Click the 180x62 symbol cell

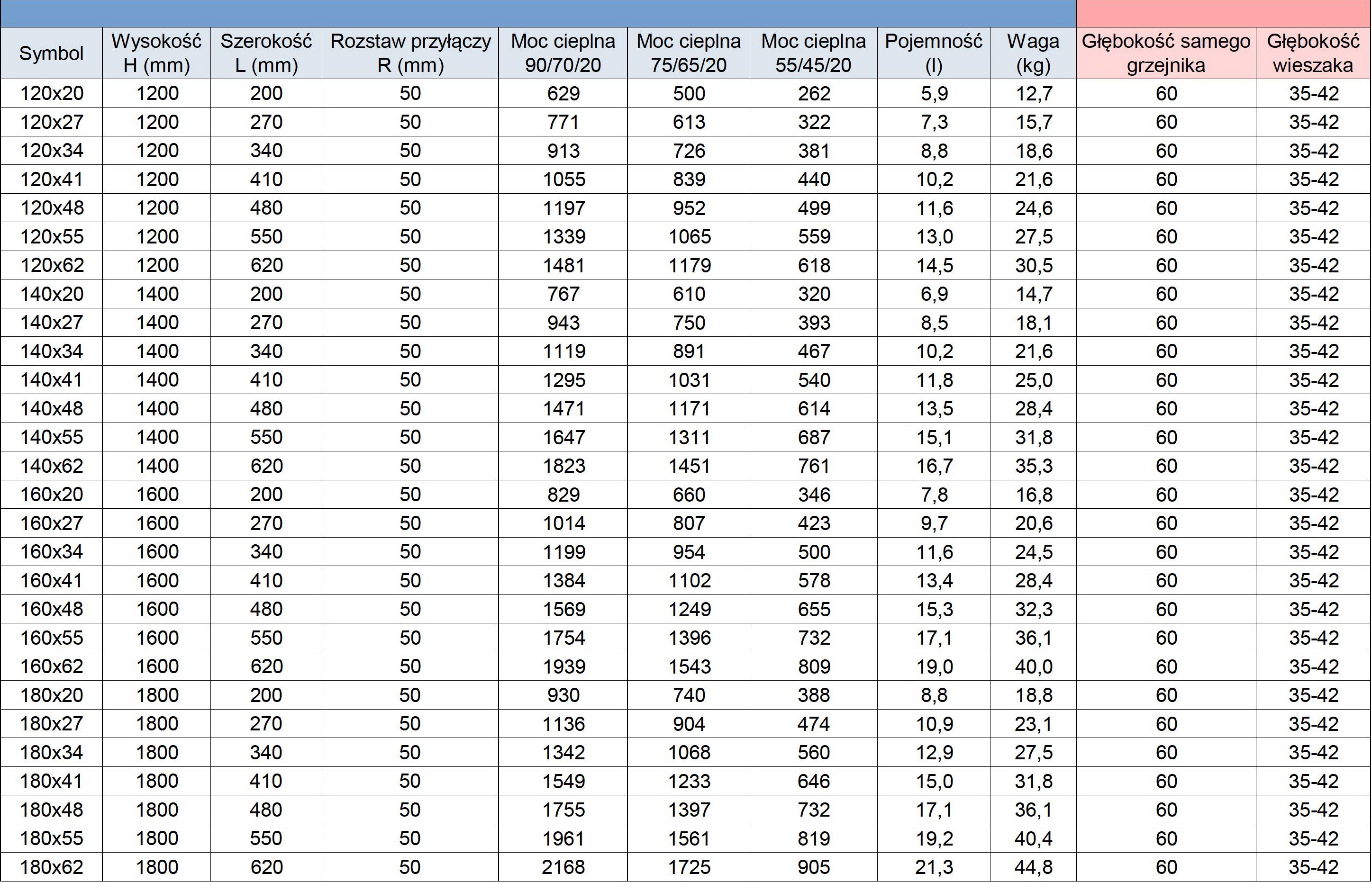coord(52,867)
